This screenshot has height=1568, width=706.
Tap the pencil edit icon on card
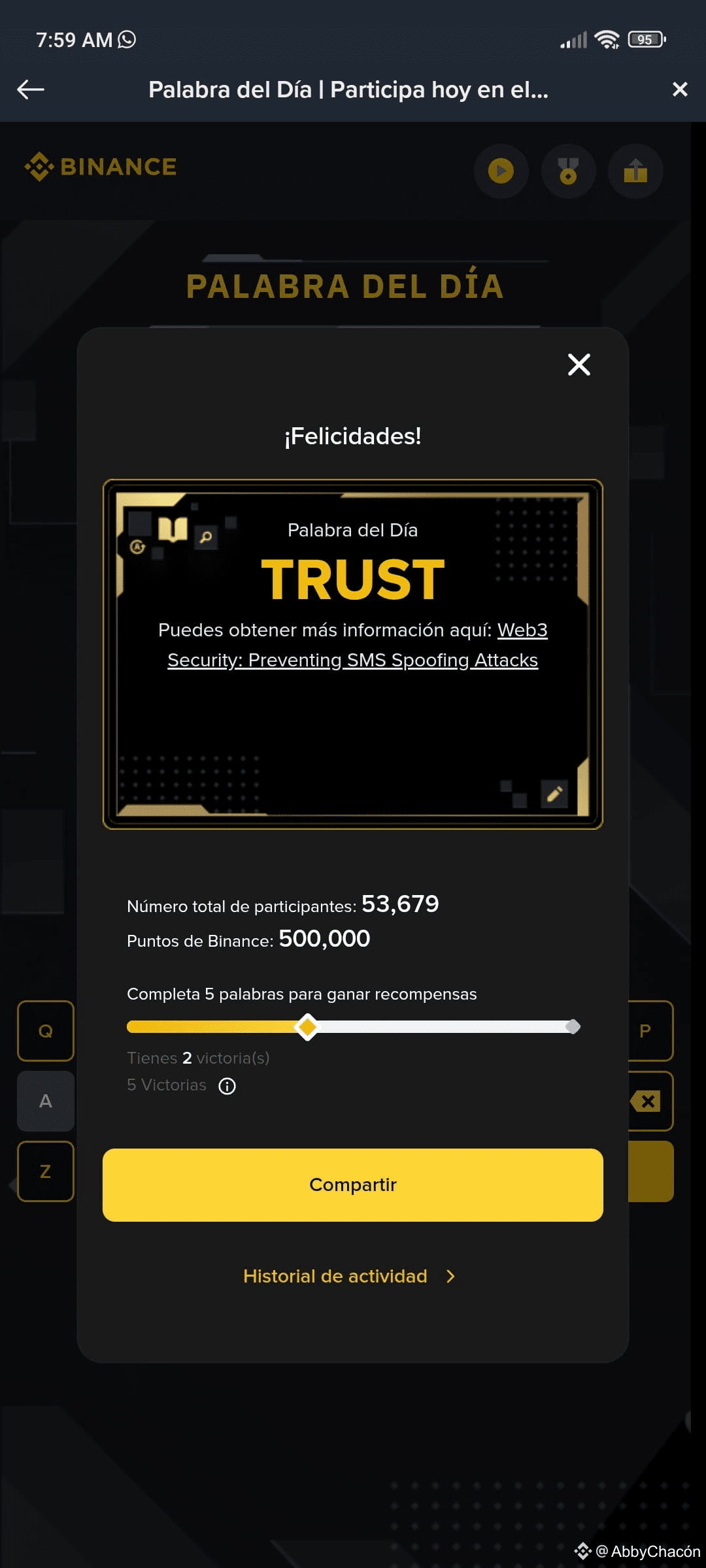click(x=555, y=794)
